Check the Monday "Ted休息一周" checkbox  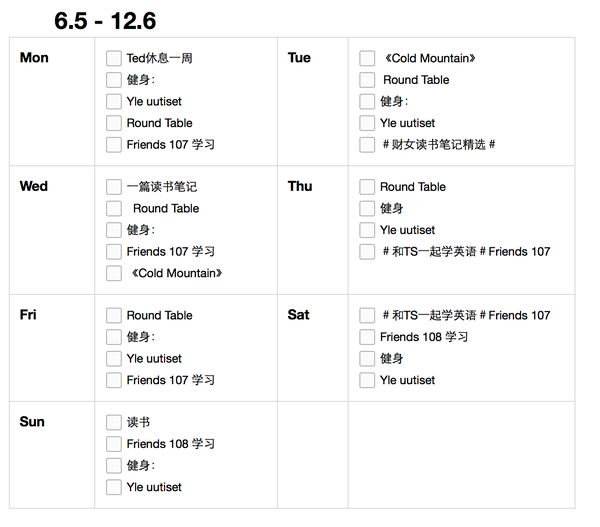114,59
